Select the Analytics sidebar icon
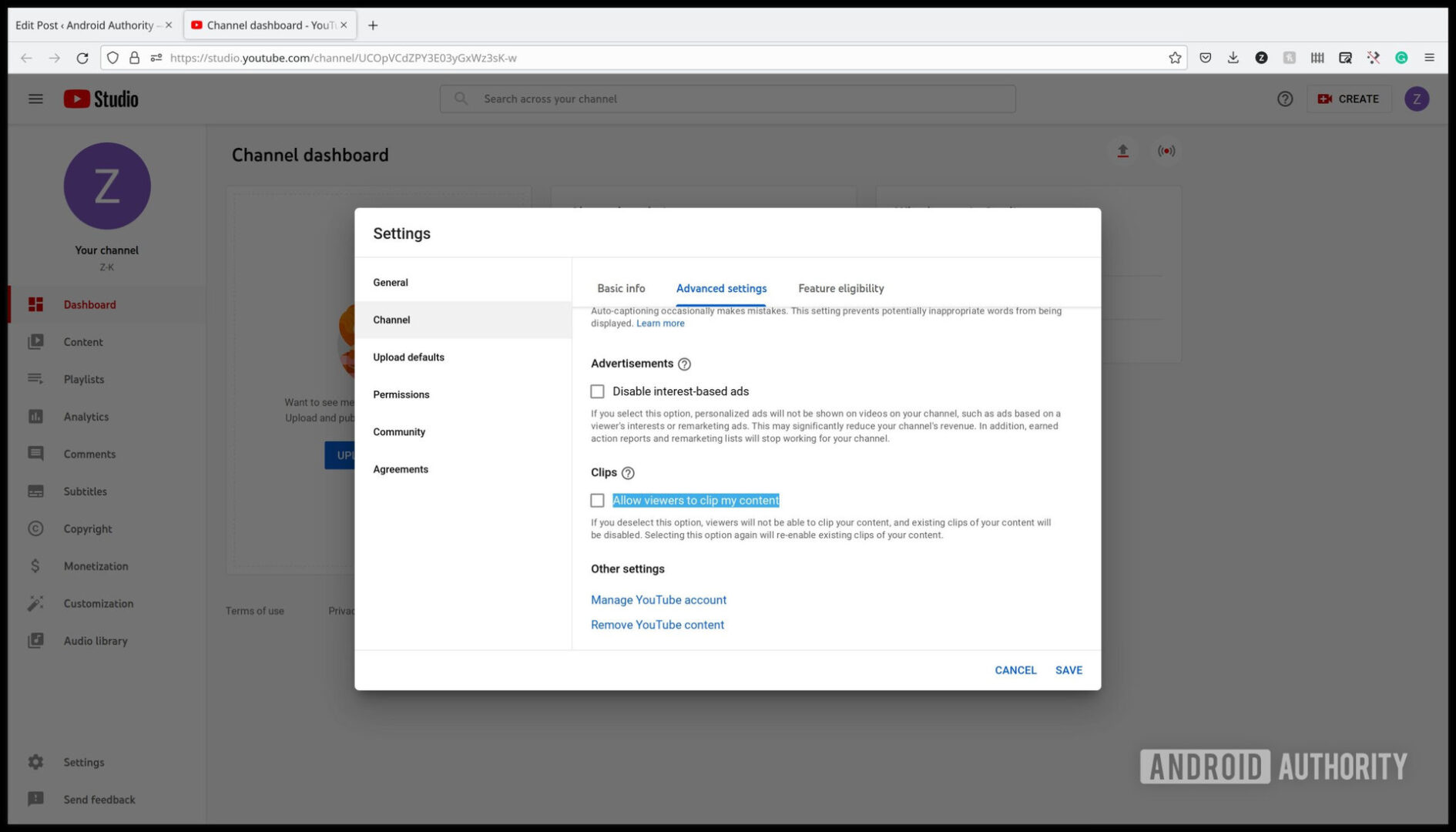Viewport: 1456px width, 832px height. pos(35,416)
